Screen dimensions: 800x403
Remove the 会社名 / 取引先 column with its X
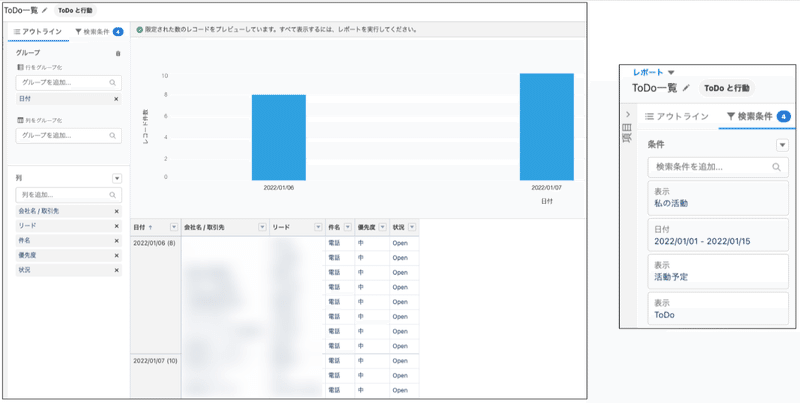[x=116, y=211]
